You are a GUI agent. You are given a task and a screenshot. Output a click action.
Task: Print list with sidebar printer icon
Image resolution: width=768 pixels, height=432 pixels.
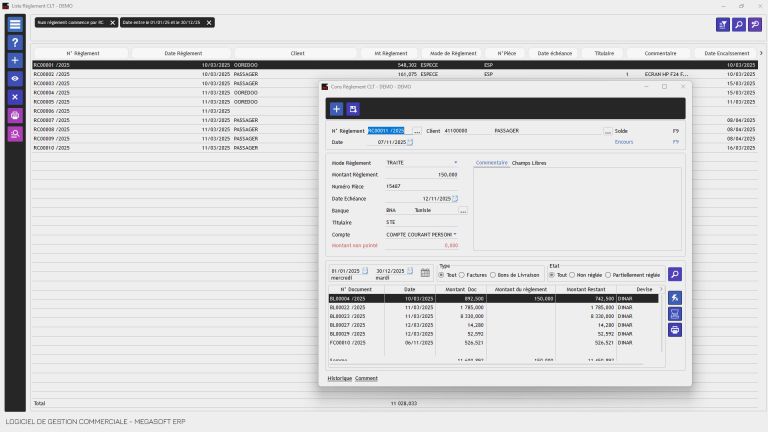pos(15,116)
